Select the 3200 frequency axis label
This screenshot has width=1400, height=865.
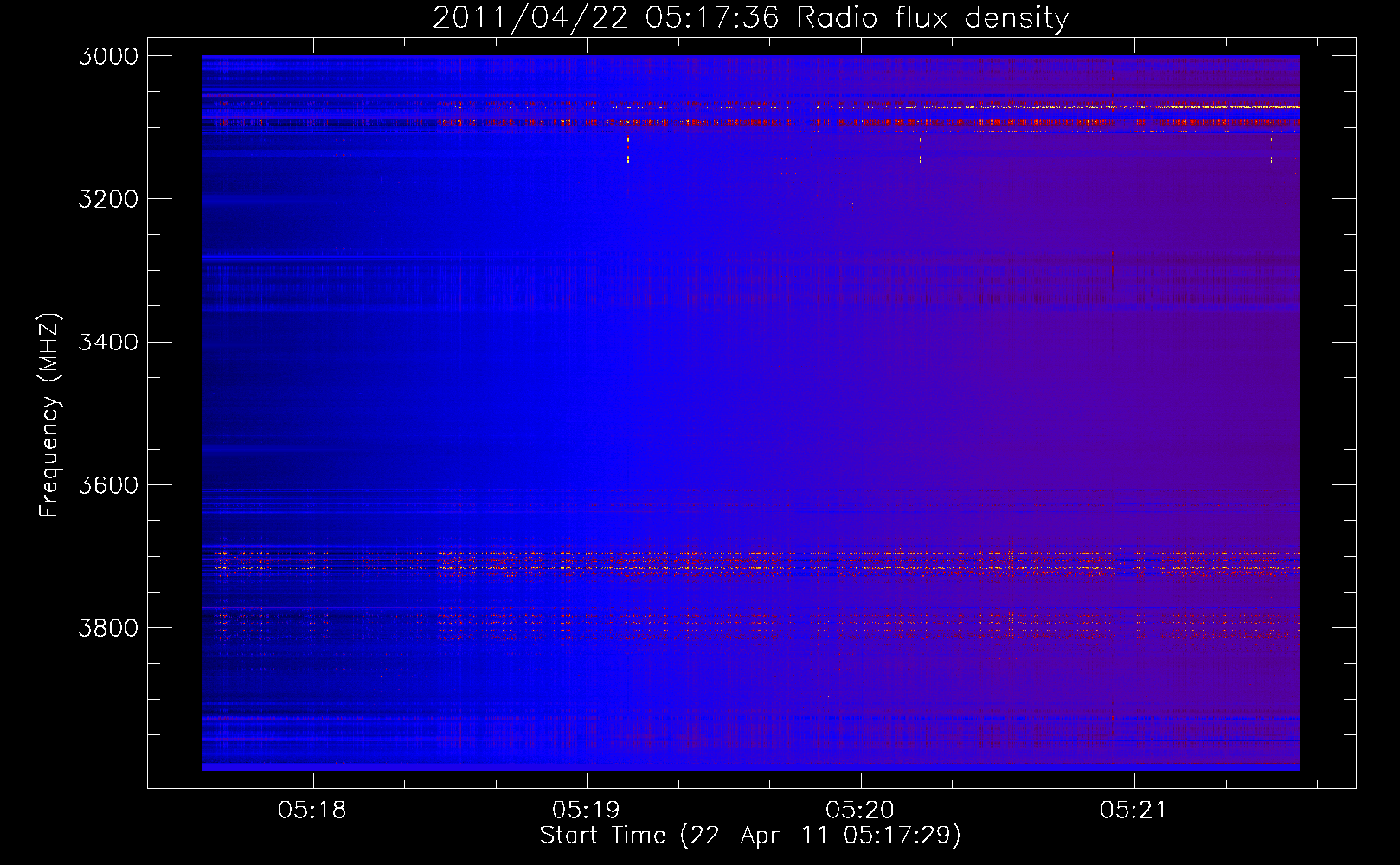point(108,199)
